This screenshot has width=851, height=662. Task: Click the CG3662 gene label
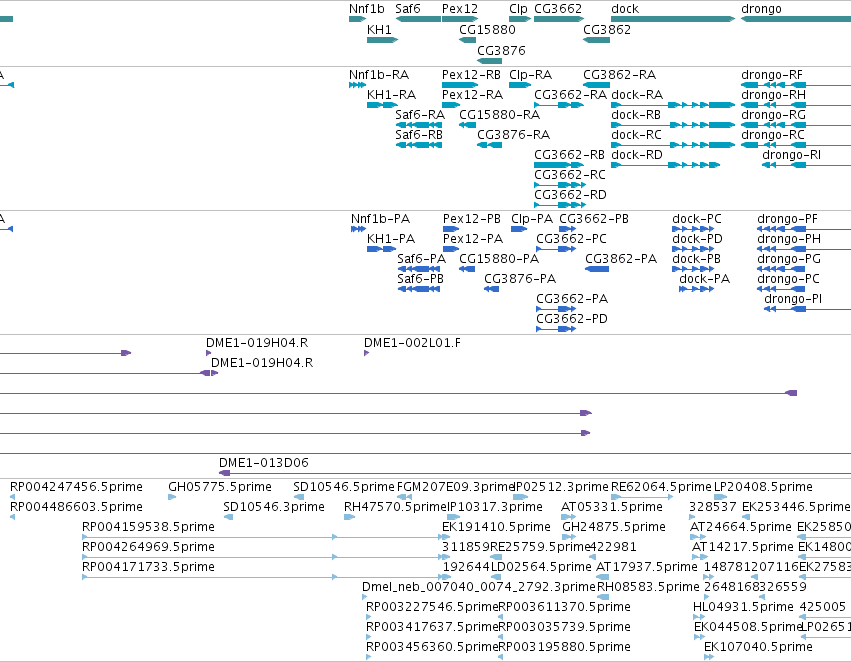558,9
